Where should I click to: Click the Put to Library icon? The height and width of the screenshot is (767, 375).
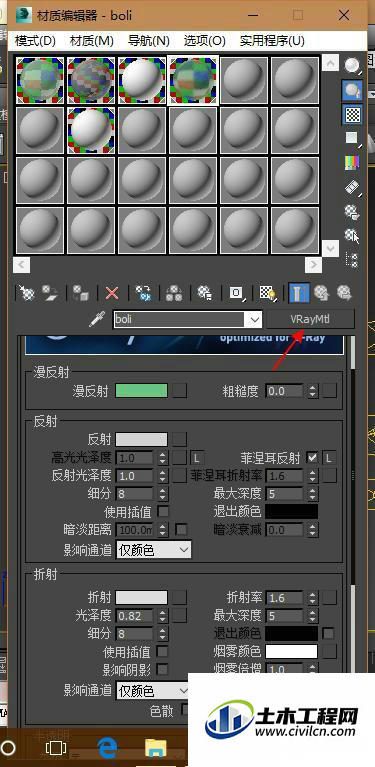204,293
